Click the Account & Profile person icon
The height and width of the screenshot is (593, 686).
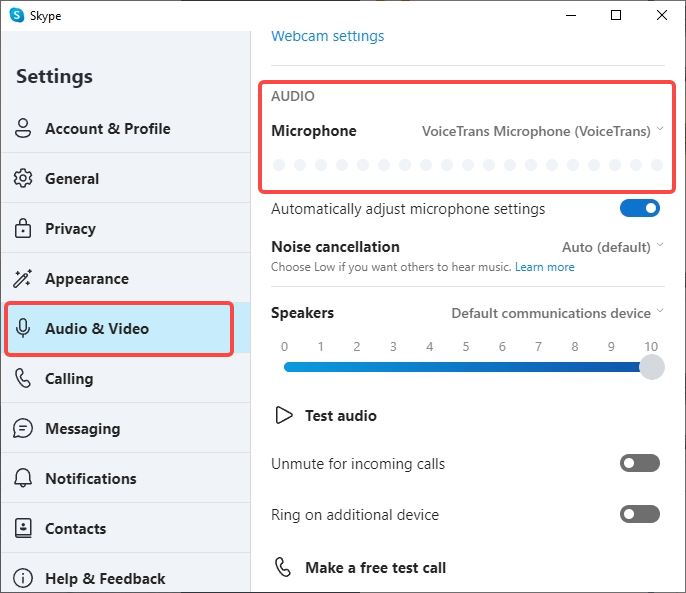click(23, 129)
